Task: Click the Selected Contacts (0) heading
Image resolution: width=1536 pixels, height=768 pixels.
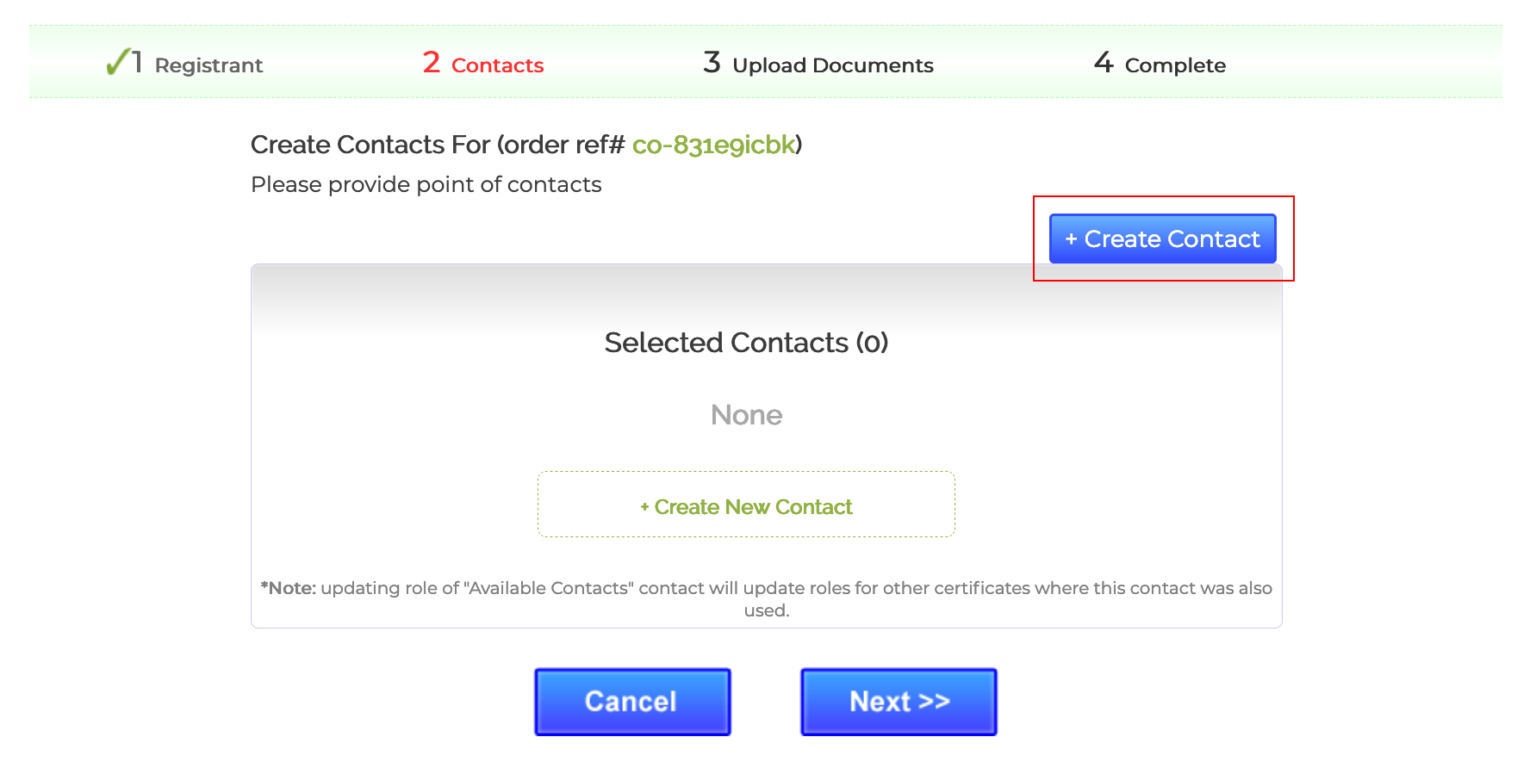Action: [746, 342]
